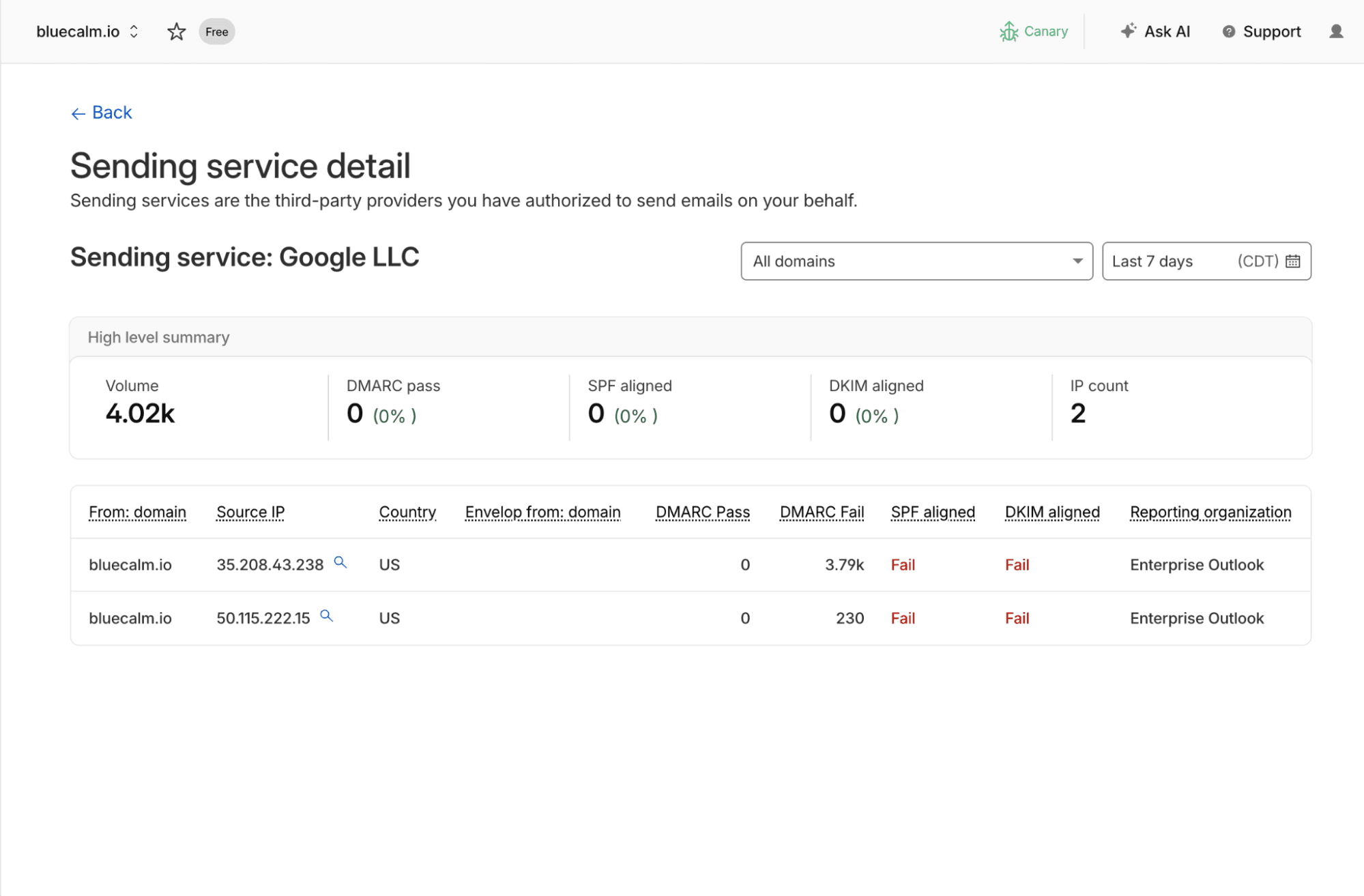1364x896 pixels.
Task: Click the Support question mark icon
Action: coord(1228,31)
